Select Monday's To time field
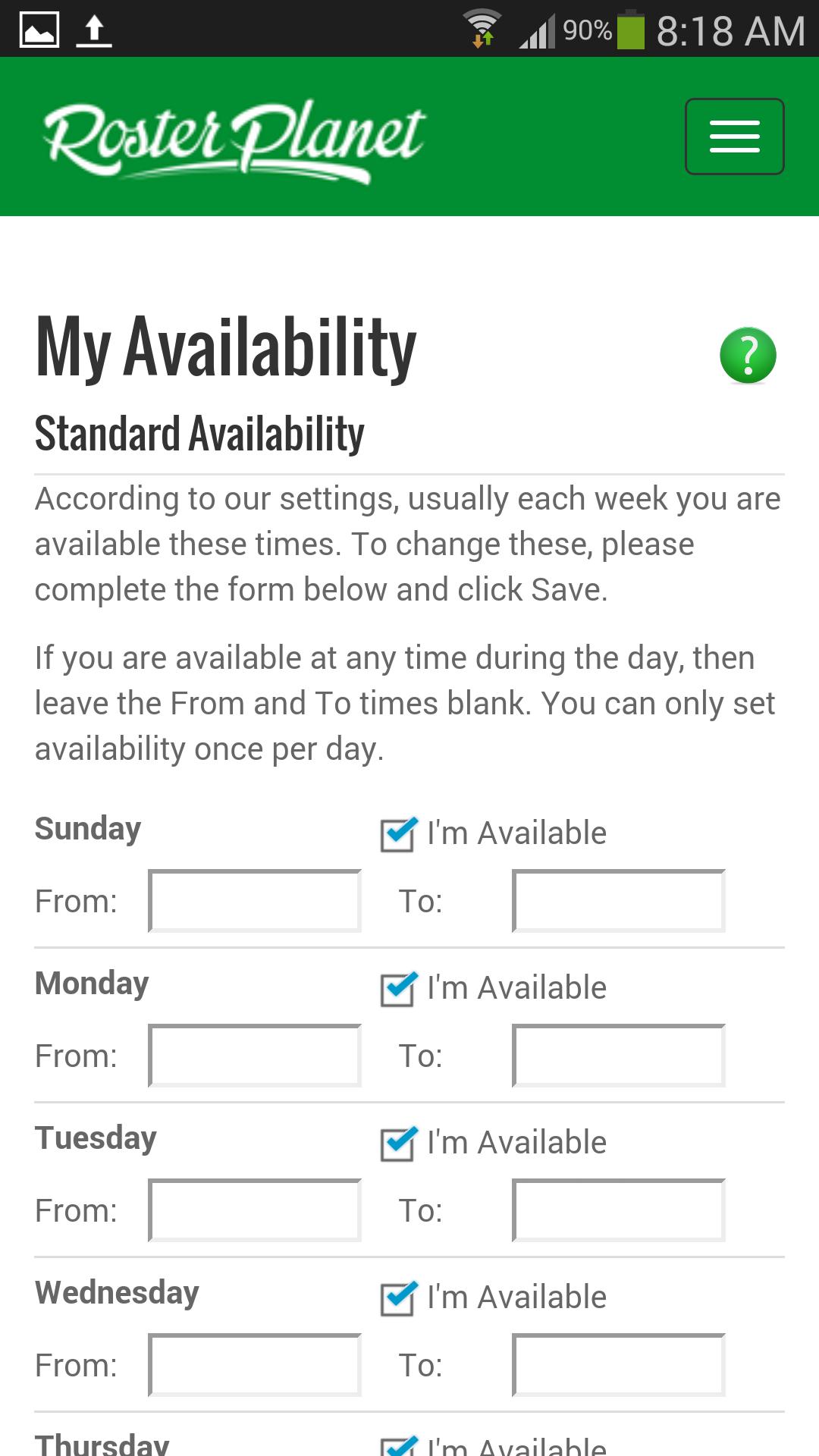Viewport: 819px width, 1456px height. [x=619, y=1056]
